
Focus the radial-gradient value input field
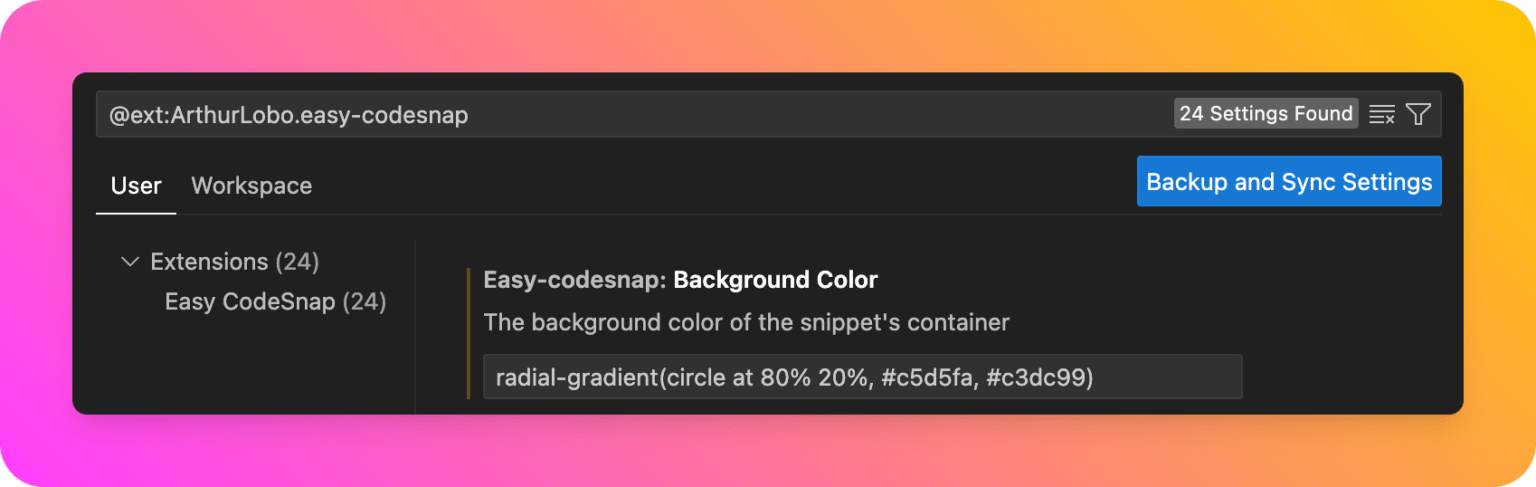click(x=862, y=377)
